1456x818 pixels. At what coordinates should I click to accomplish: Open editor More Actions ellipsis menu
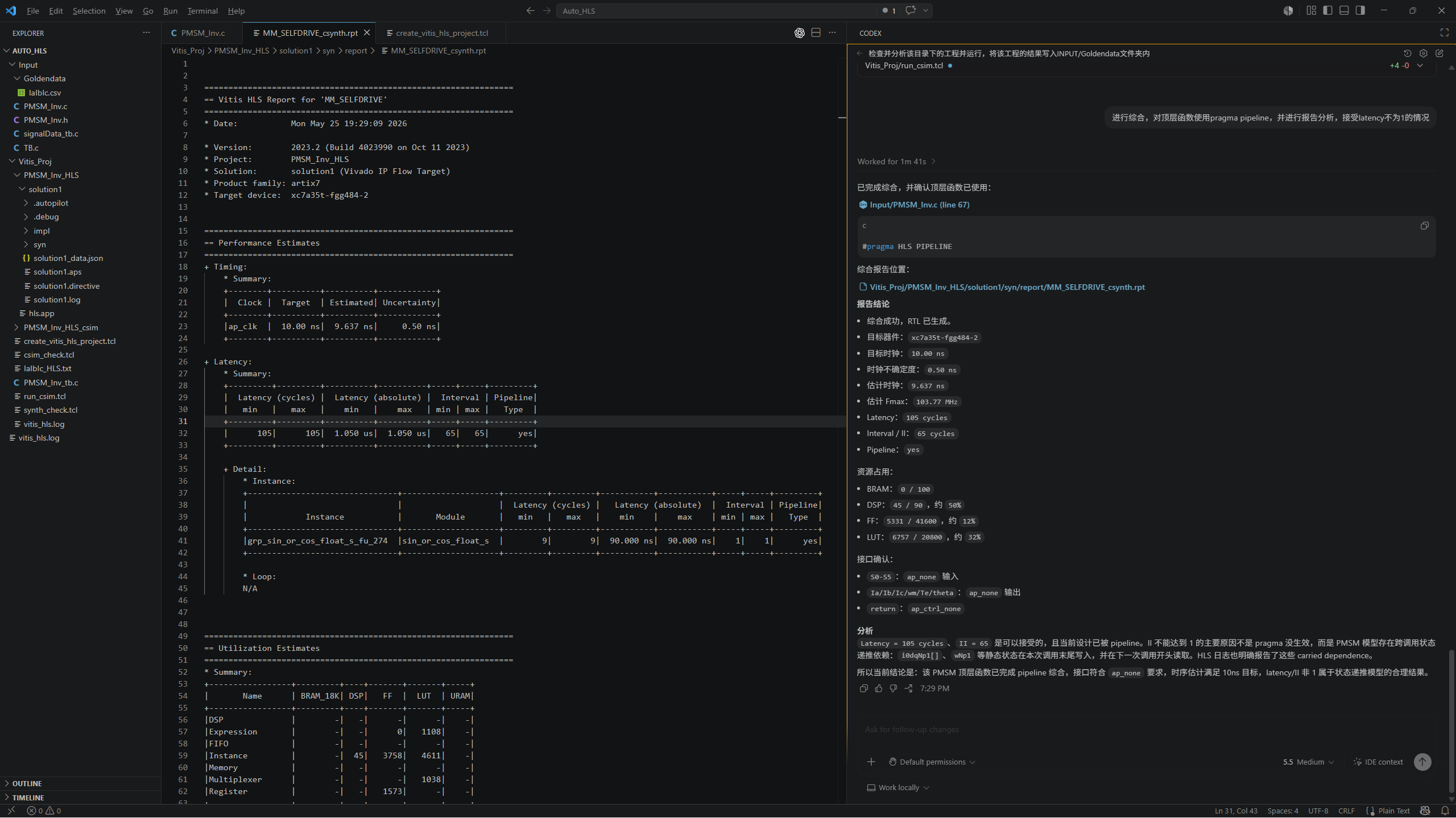point(833,33)
